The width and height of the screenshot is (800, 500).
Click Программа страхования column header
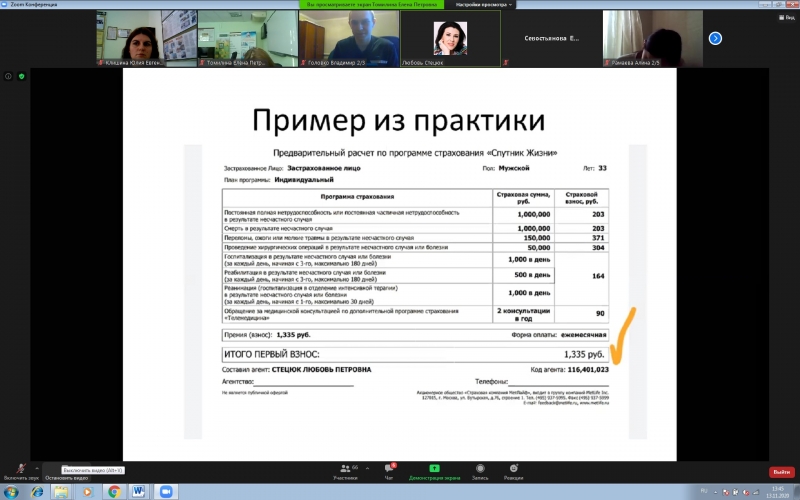tap(357, 196)
